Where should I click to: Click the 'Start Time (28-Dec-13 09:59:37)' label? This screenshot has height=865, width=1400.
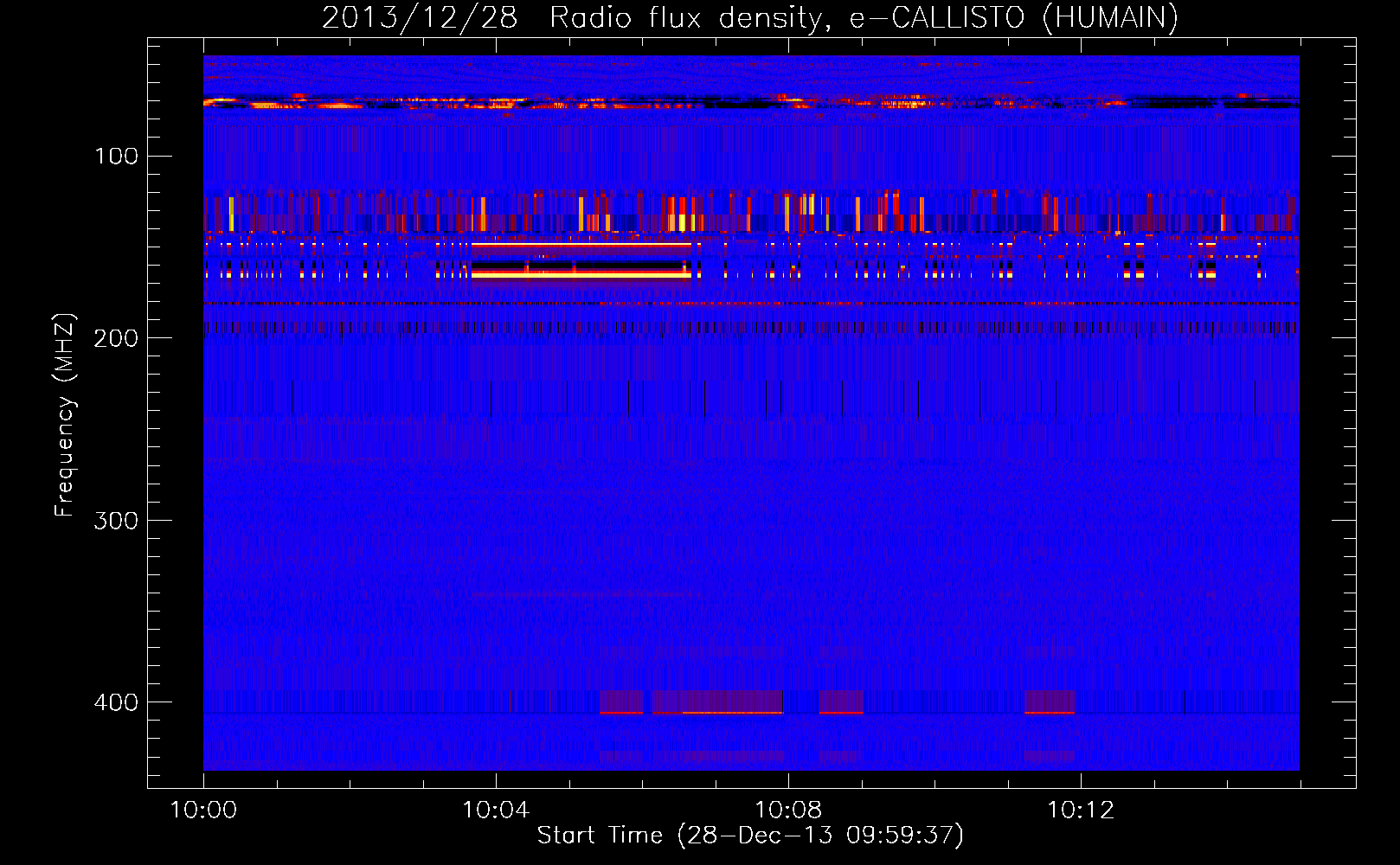(x=750, y=836)
